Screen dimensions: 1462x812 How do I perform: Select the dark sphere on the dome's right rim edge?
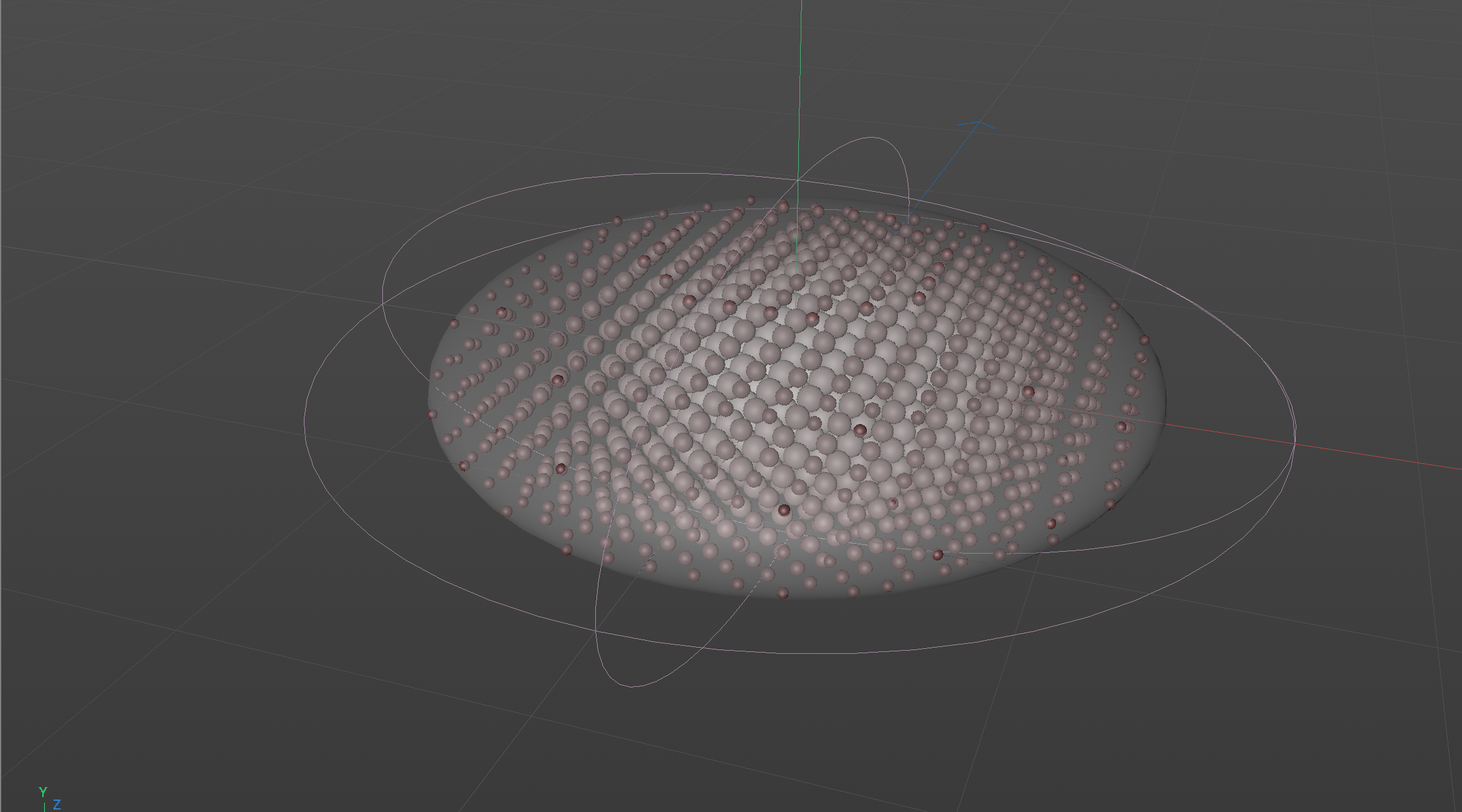click(x=1144, y=341)
